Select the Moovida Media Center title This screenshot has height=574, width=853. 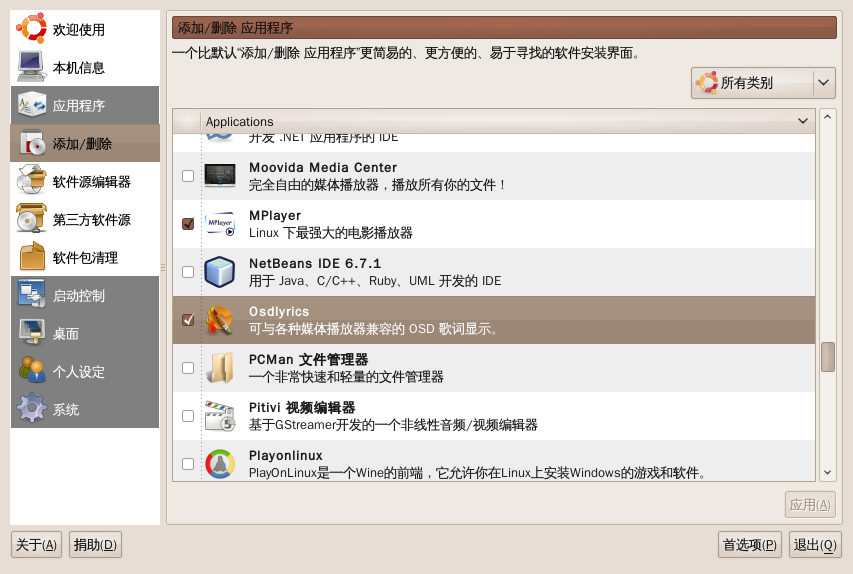pos(323,168)
